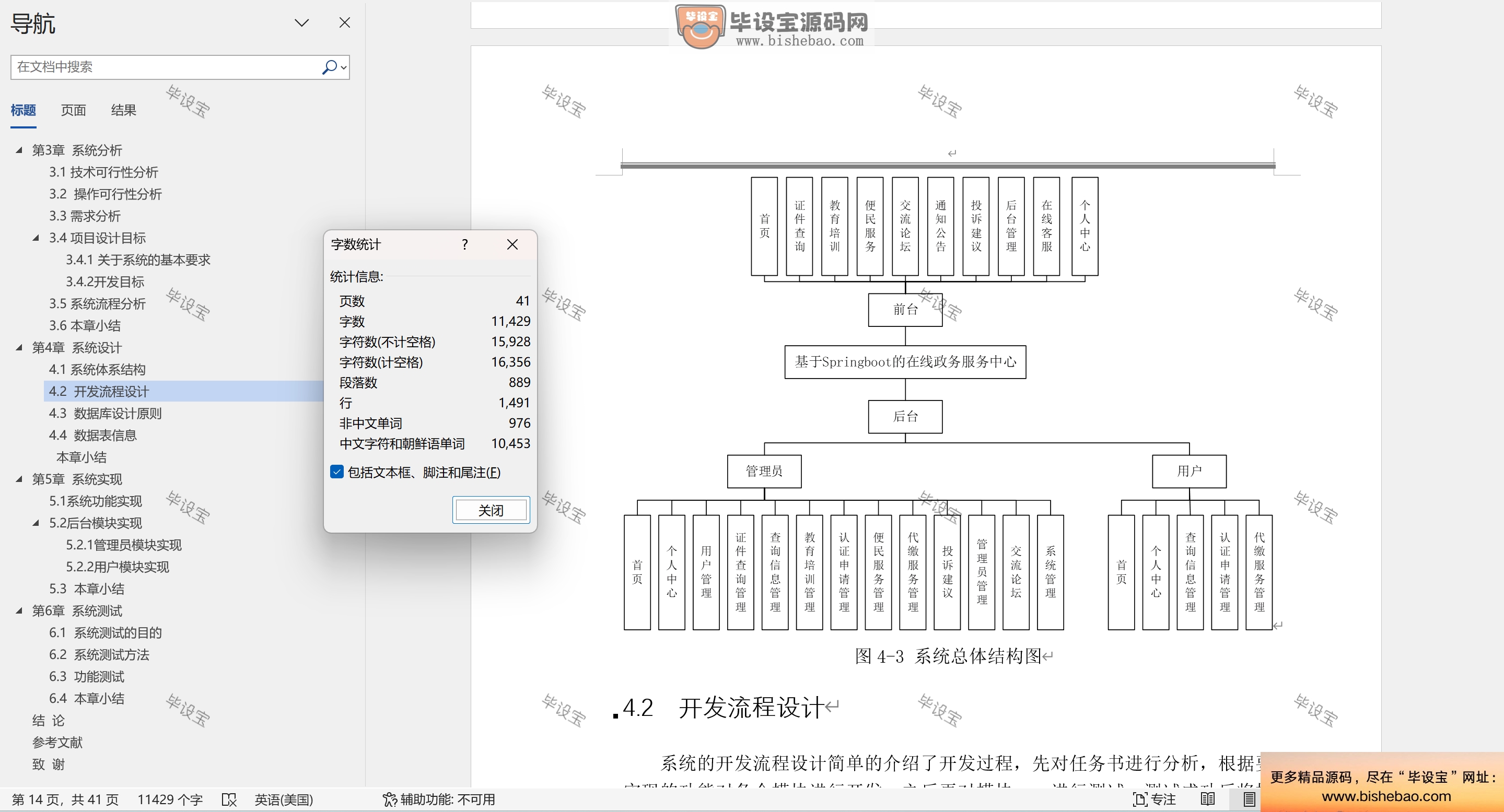Click the spelling check icon in status bar
Viewport: 1504px width, 812px height.
pos(229,799)
